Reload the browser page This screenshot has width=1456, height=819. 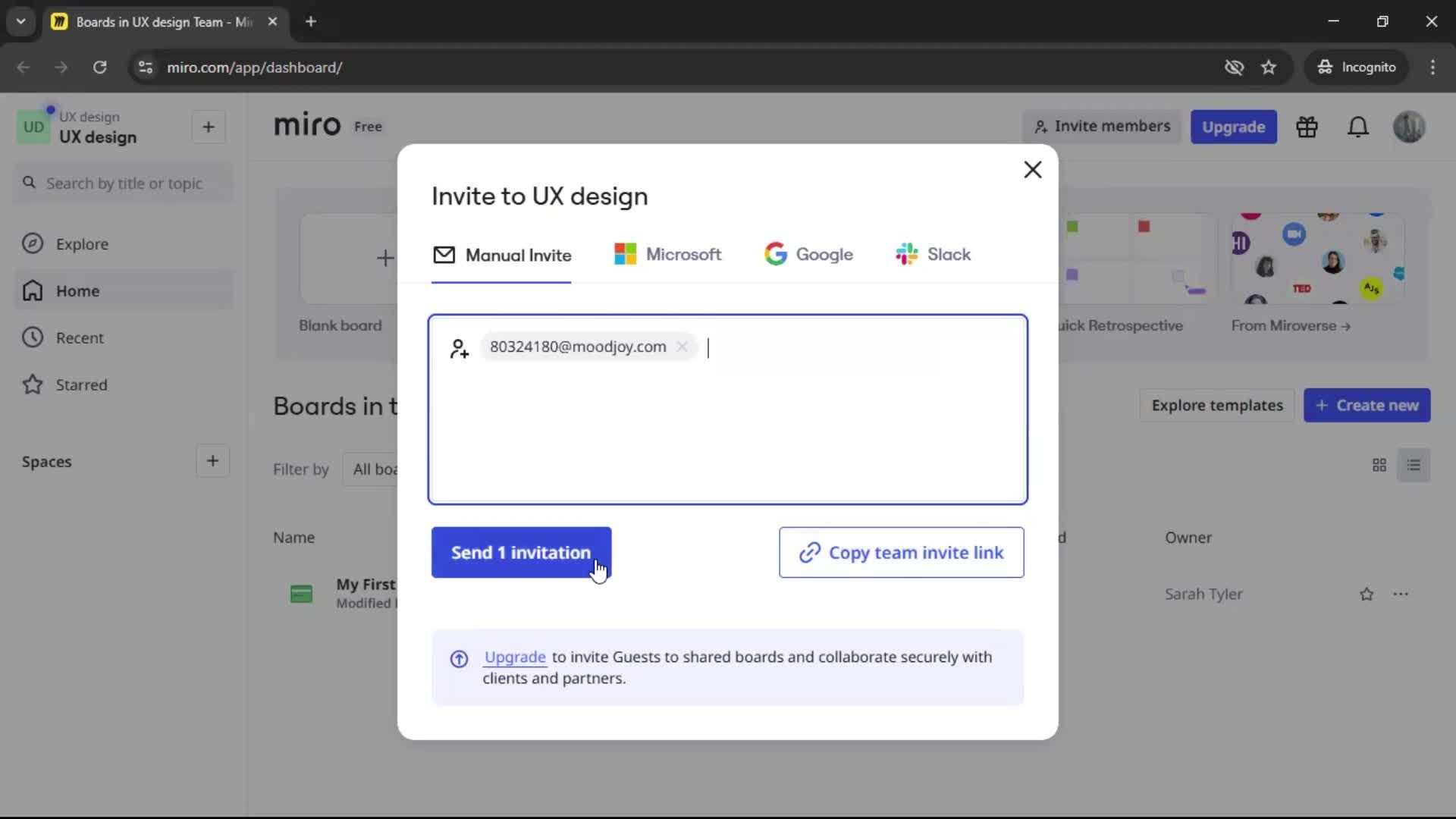coord(99,67)
